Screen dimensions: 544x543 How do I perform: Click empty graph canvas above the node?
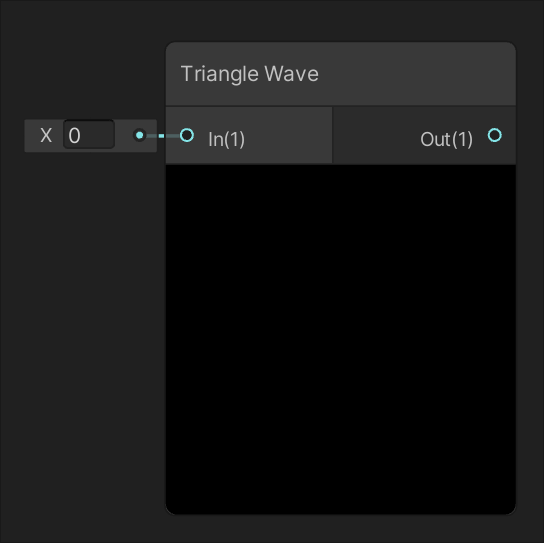click(341, 20)
